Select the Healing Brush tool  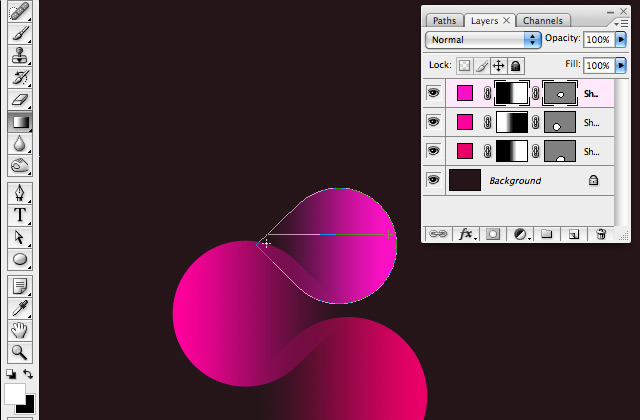click(20, 11)
